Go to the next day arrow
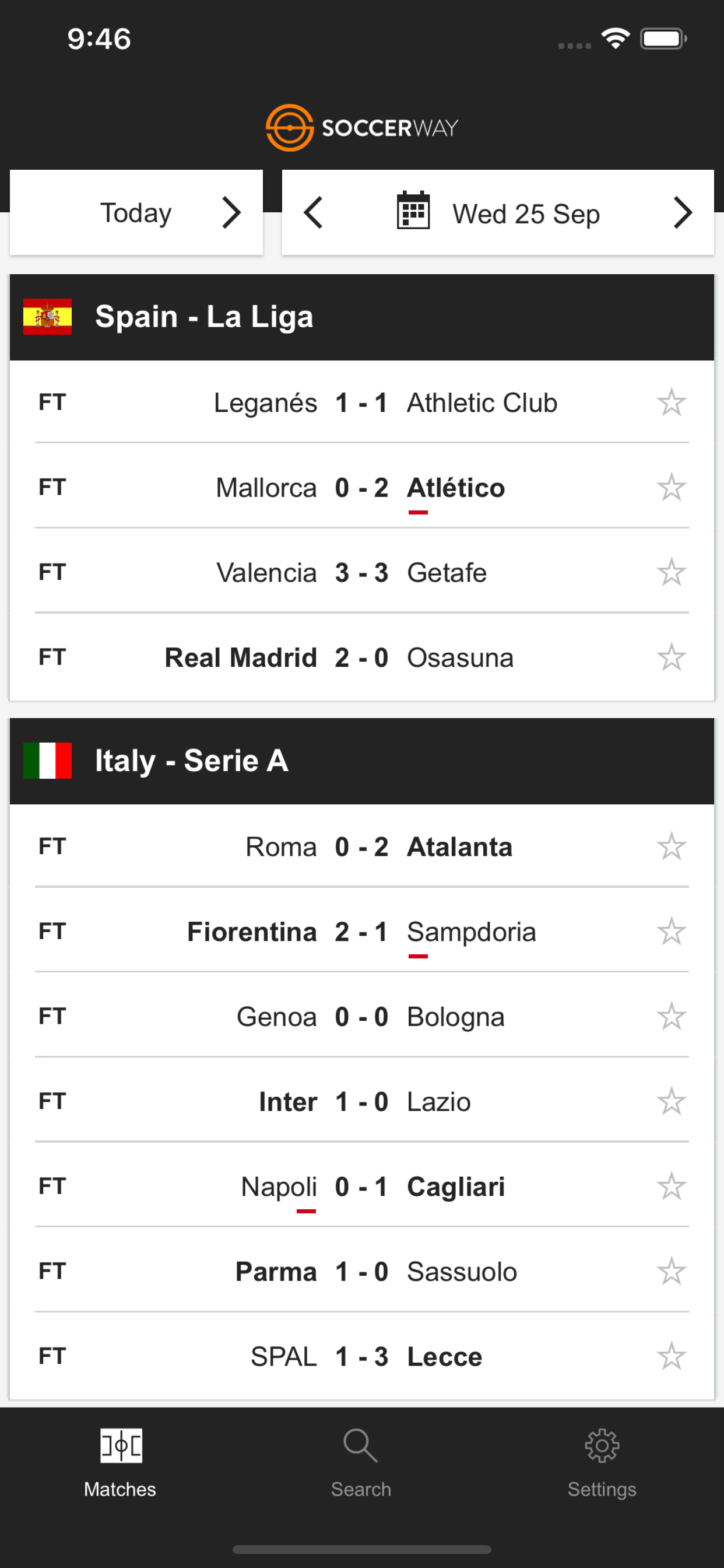The width and height of the screenshot is (724, 1568). click(x=683, y=212)
